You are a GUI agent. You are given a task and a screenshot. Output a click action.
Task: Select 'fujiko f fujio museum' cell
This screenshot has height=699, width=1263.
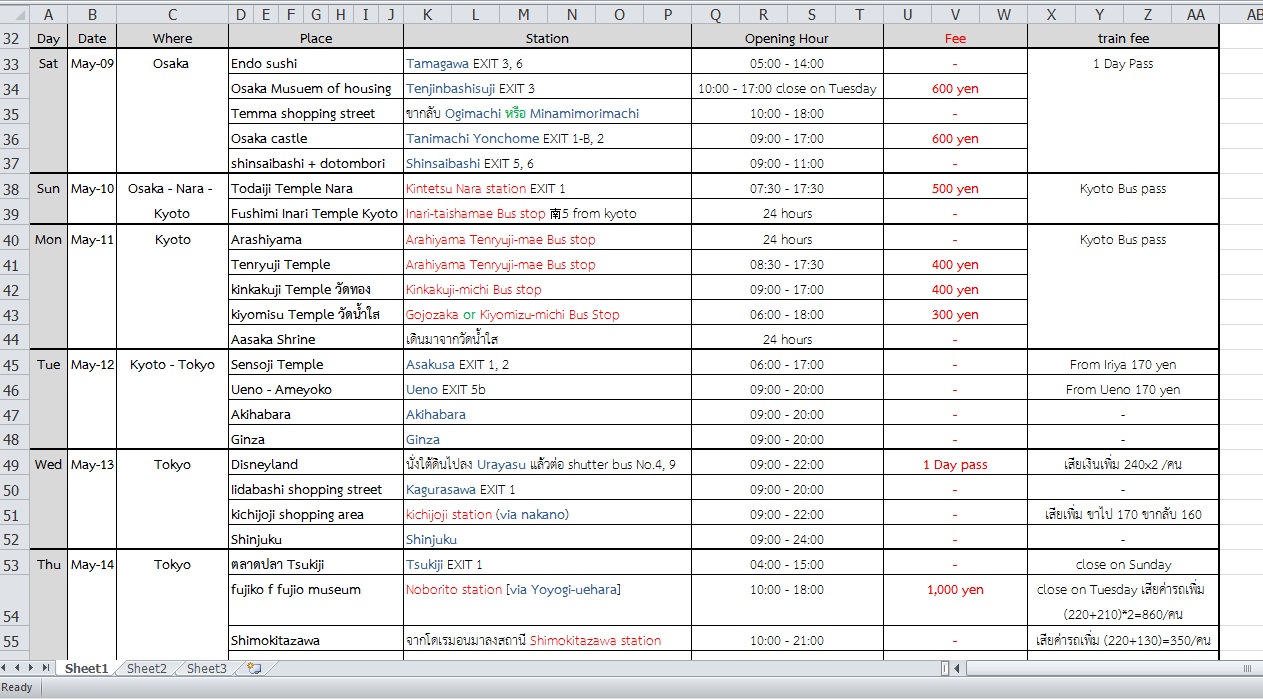(x=316, y=602)
